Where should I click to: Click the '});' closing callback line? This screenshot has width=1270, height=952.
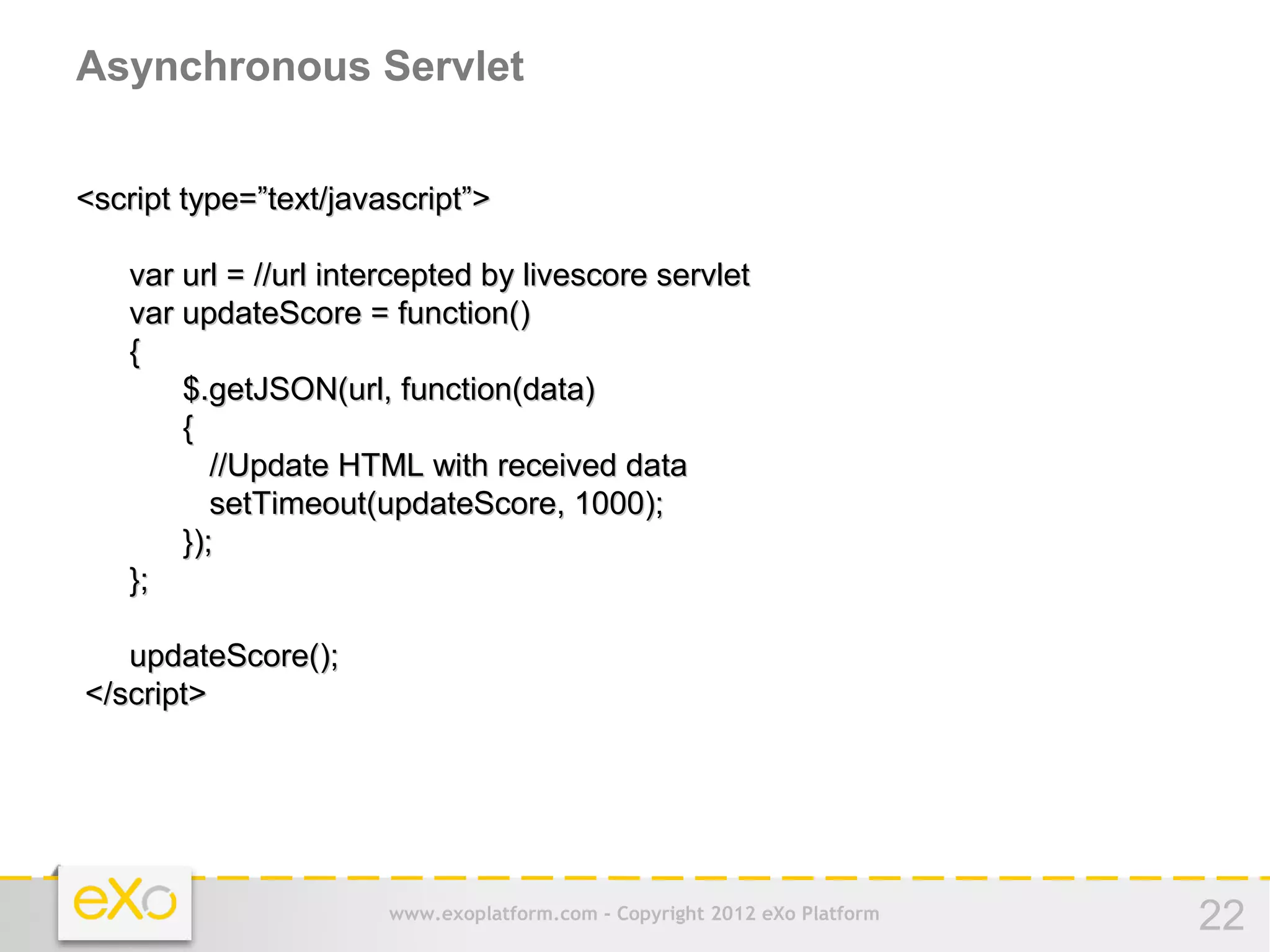(198, 542)
